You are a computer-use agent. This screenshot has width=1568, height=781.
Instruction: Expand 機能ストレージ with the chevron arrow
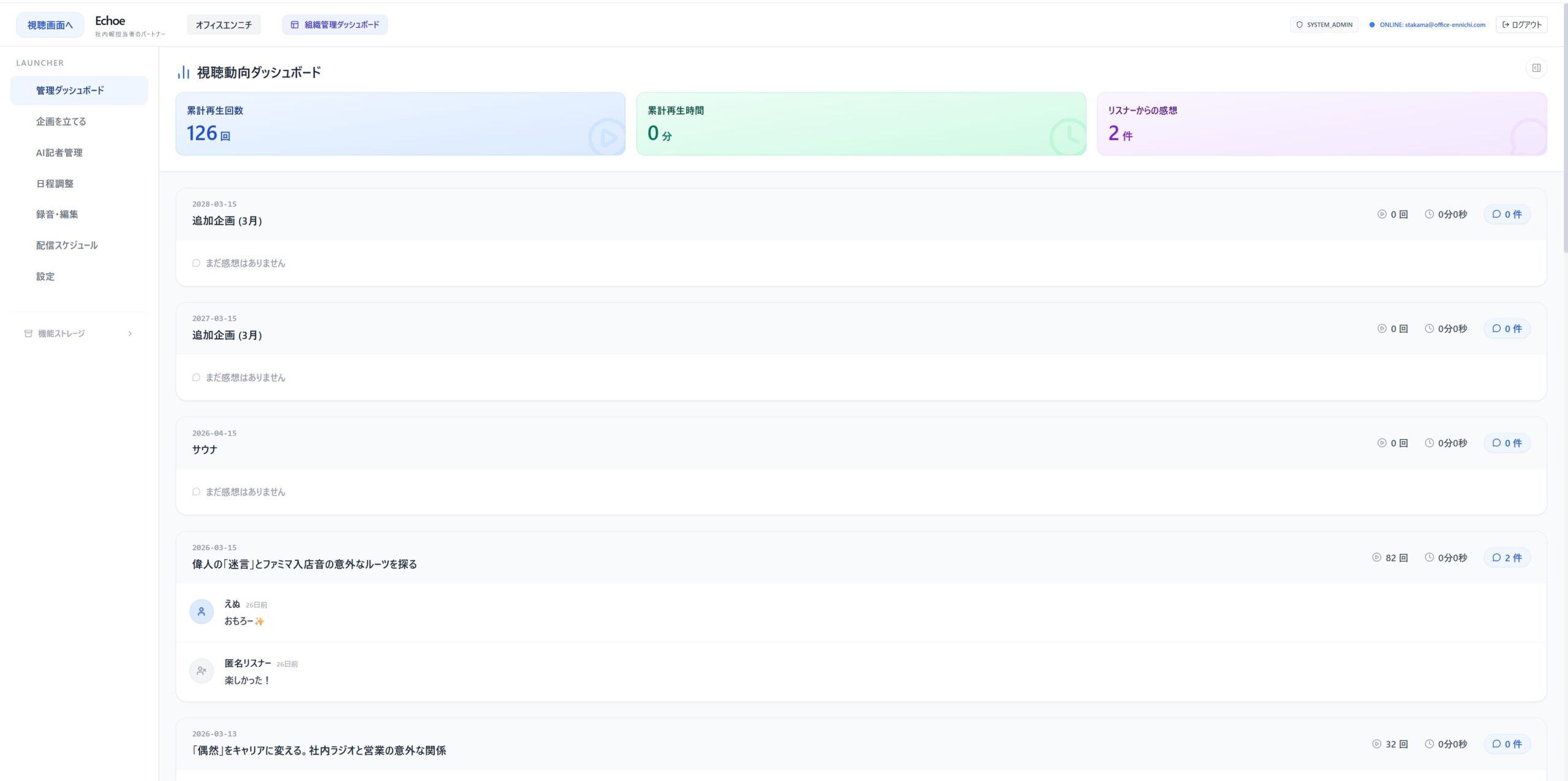130,333
